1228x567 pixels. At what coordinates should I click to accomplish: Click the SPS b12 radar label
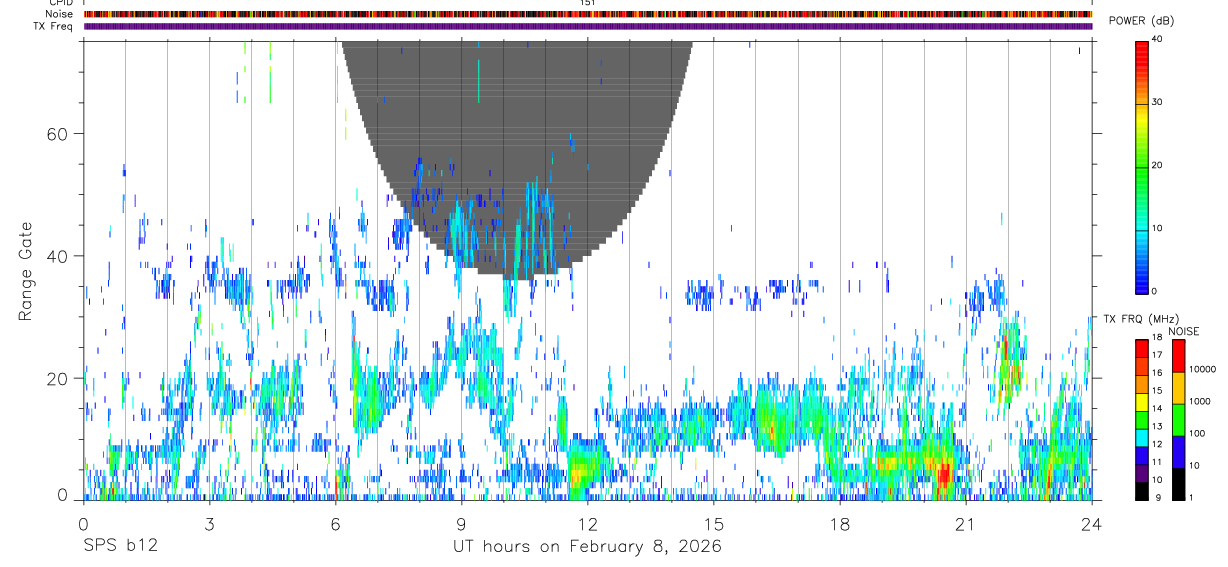120,547
